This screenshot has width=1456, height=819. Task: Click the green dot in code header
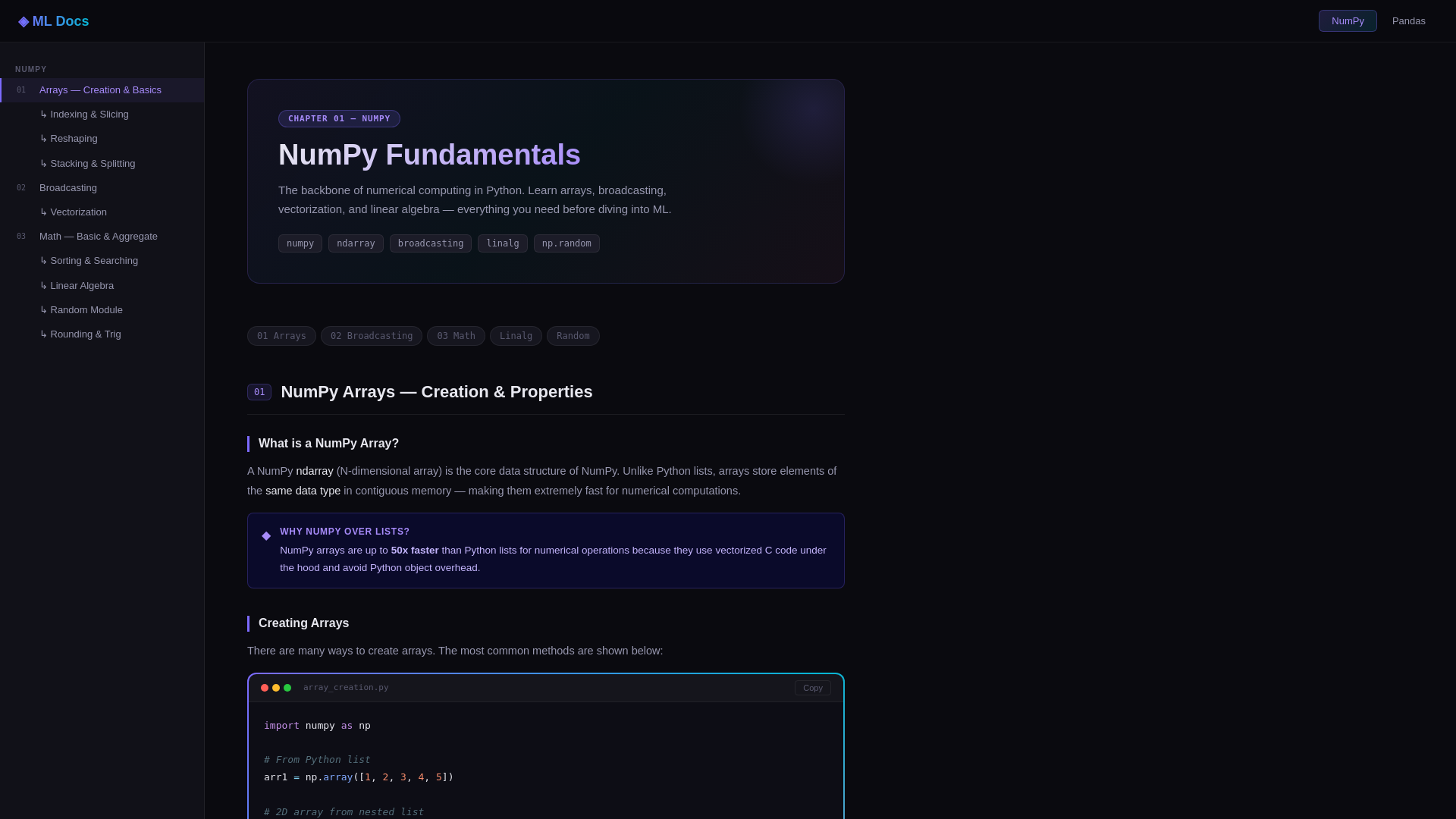click(x=287, y=688)
